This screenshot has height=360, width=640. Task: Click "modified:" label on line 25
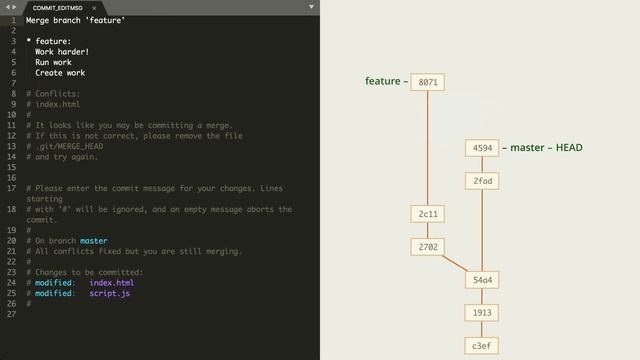[55, 293]
